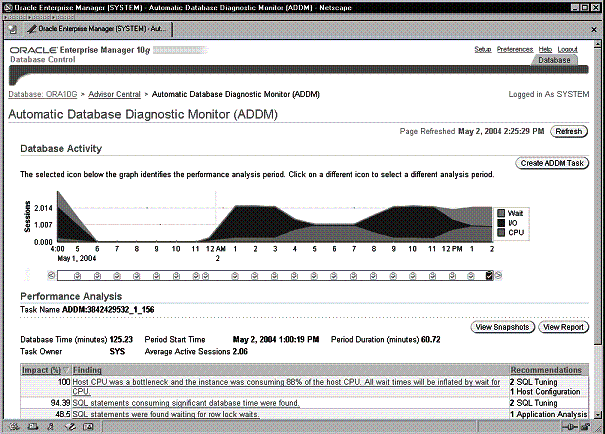Click the vertical scrollbar up arrow
Screen dimensions: 605x434
(x=597, y=44)
